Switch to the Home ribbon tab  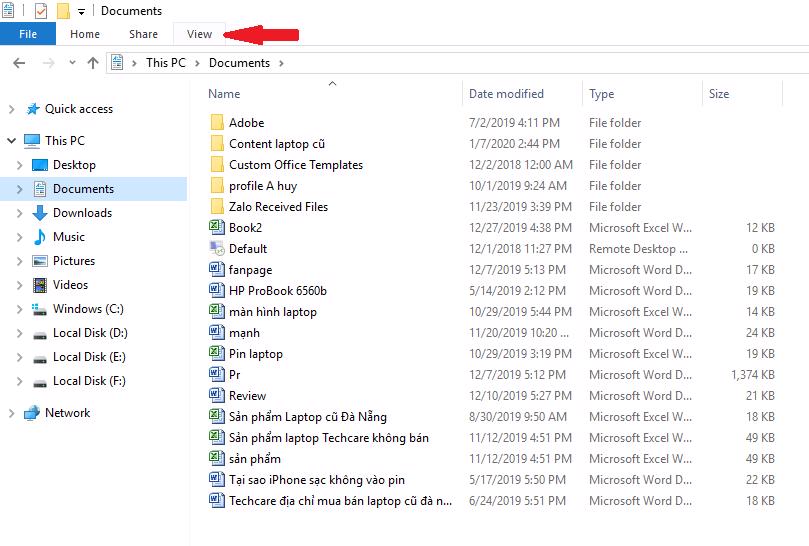point(85,34)
